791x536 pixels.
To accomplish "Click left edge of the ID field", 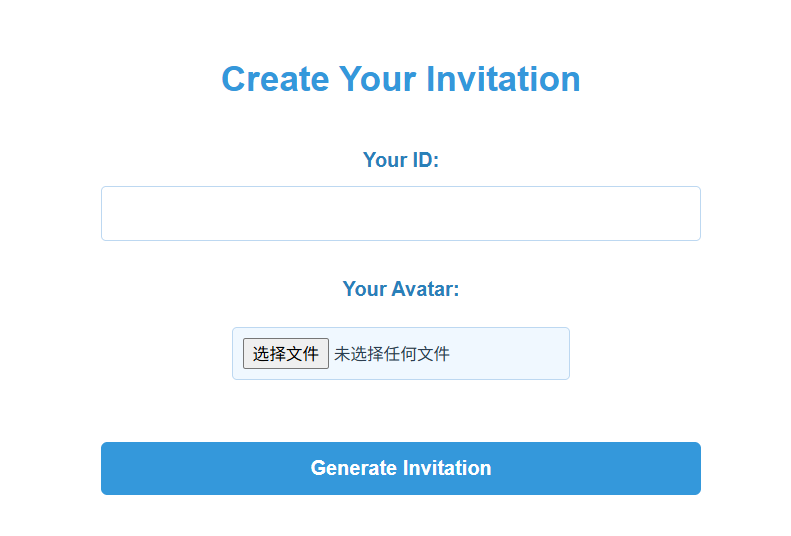I will click(114, 213).
